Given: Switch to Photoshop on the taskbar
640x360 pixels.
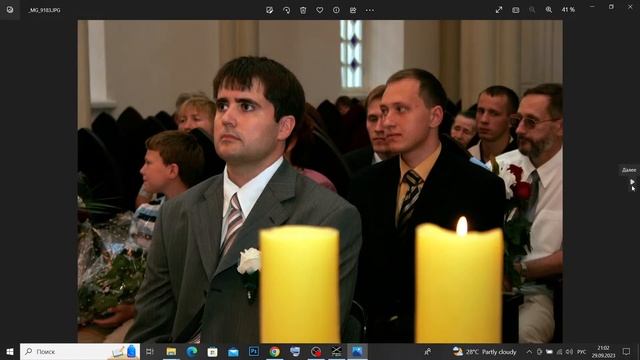Looking at the screenshot, I should 254,351.
